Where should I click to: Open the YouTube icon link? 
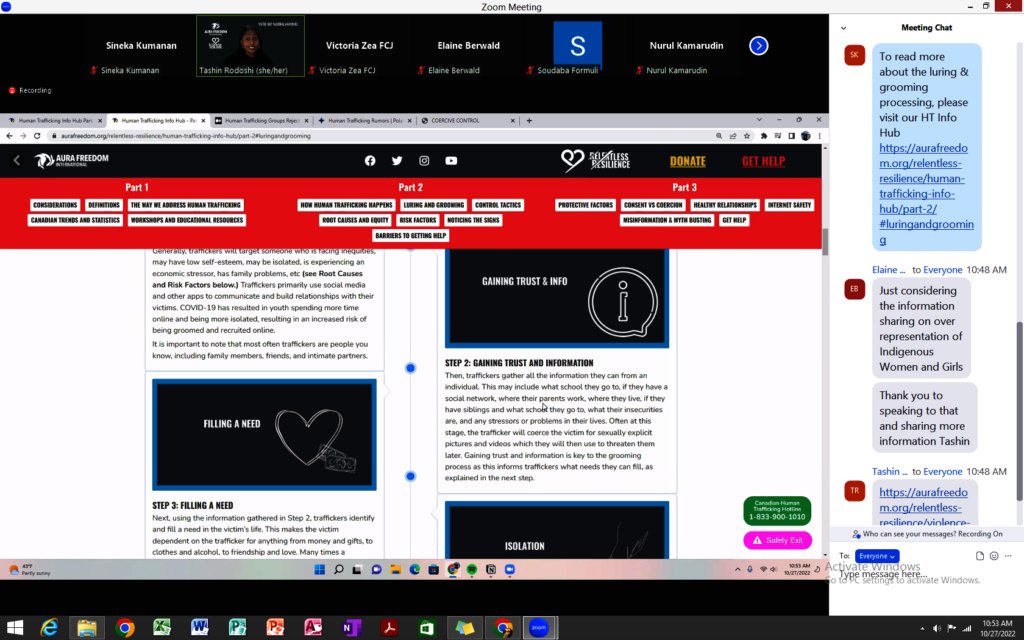(451, 161)
